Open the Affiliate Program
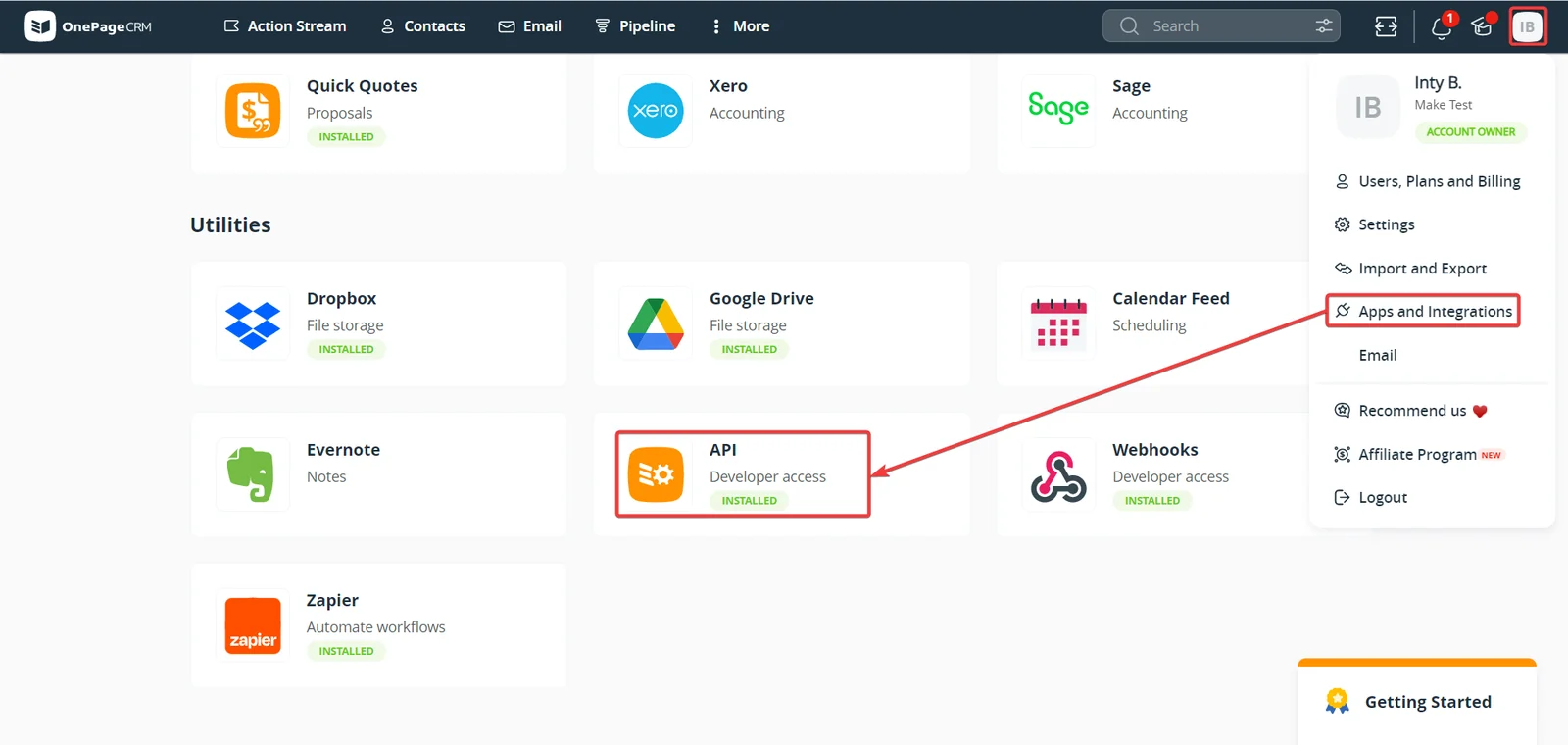Viewport: 1568px width, 745px height. [x=1418, y=454]
